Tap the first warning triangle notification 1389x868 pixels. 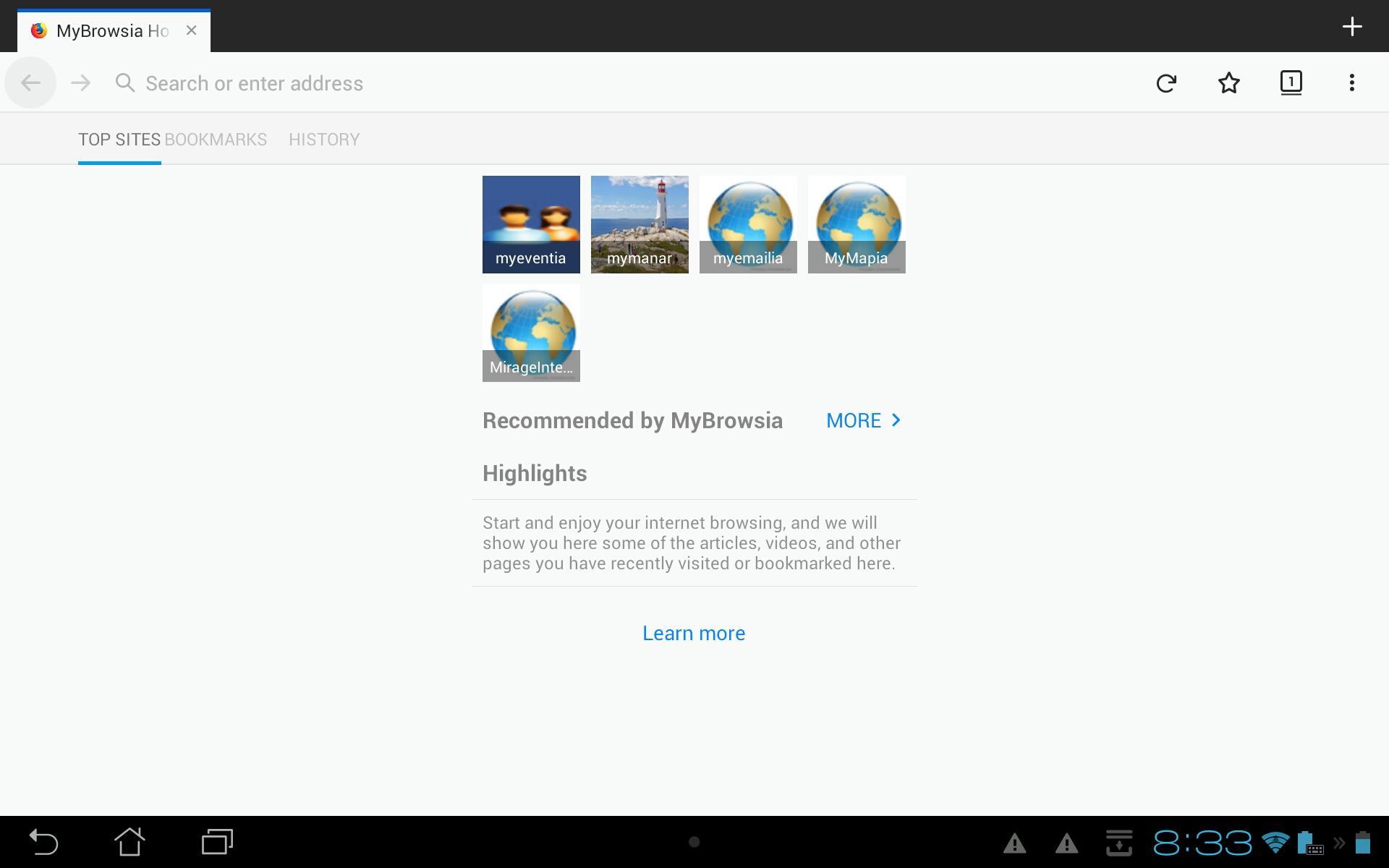1014,843
